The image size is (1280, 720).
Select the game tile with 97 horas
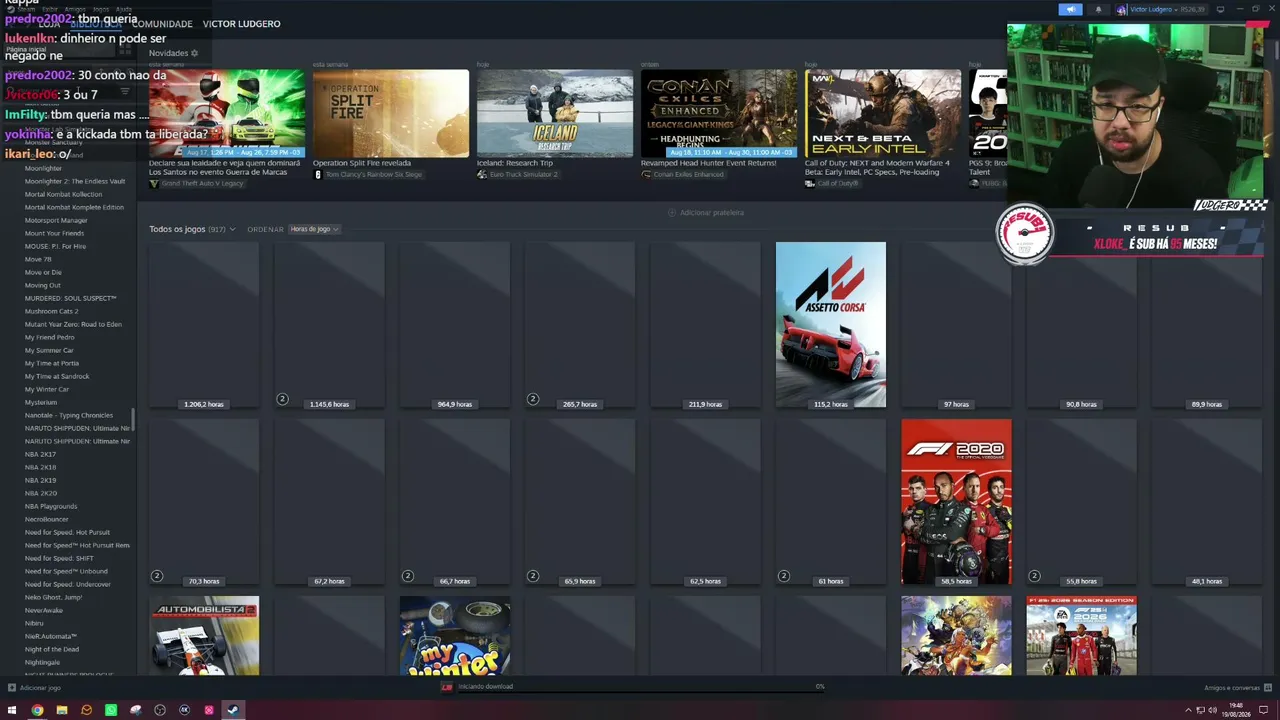[956, 325]
